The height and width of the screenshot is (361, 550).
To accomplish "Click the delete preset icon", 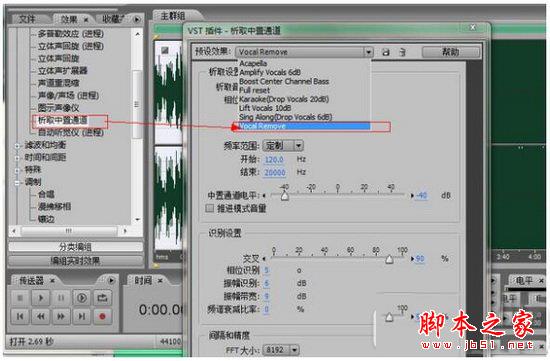I will tap(402, 52).
